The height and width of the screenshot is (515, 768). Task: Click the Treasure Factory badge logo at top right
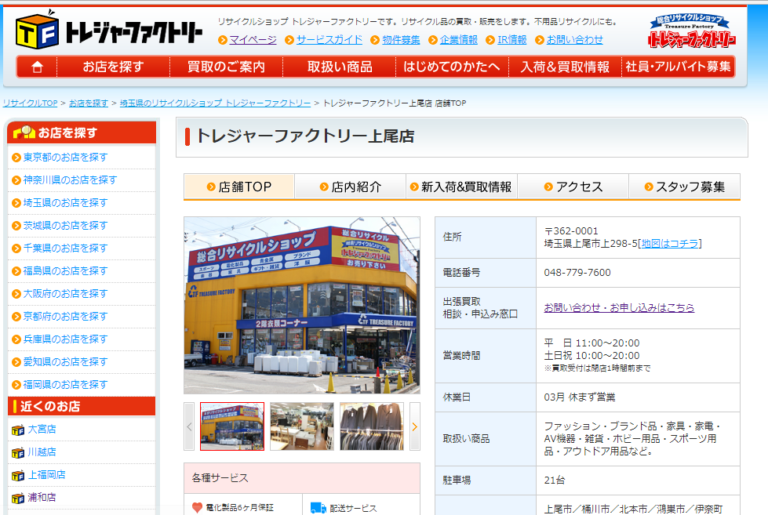[x=691, y=31]
